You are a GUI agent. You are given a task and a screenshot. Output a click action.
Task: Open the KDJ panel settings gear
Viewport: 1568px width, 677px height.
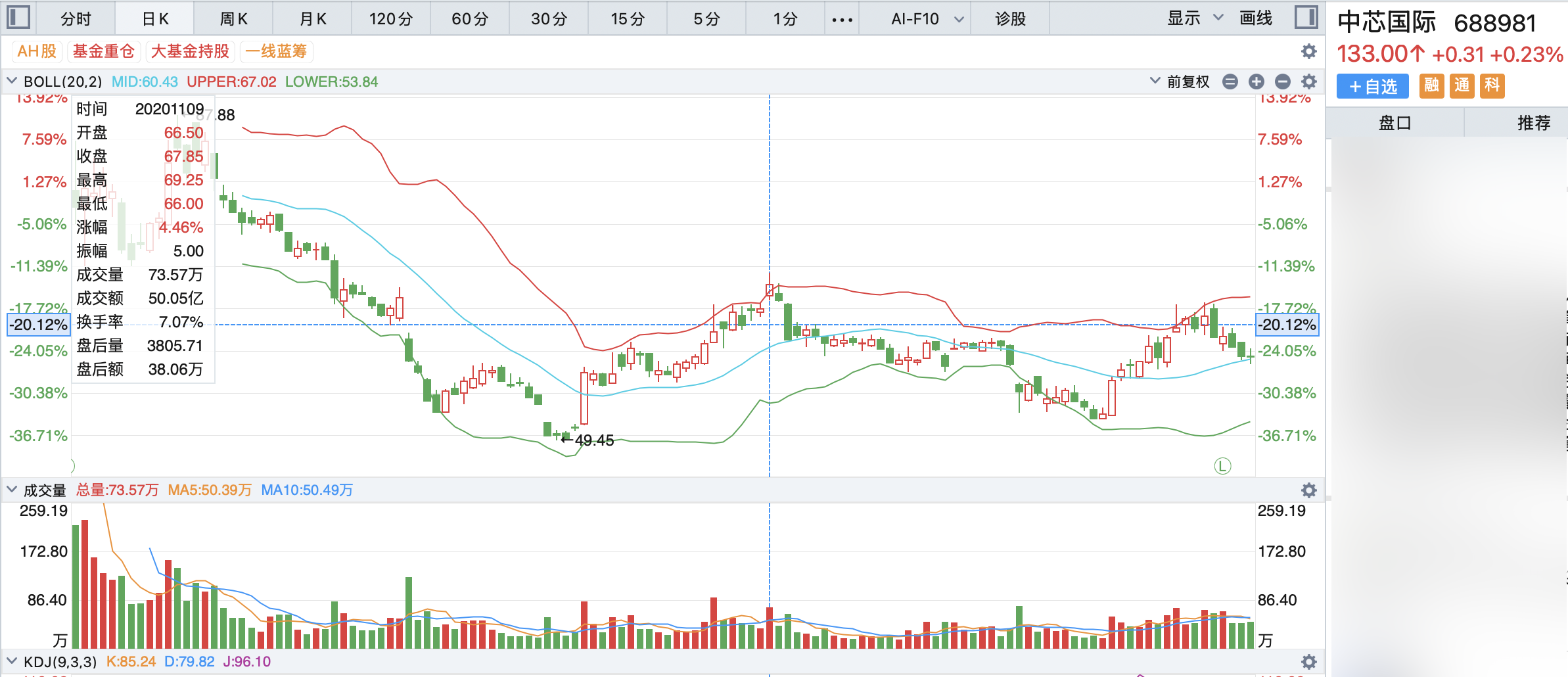click(1308, 662)
